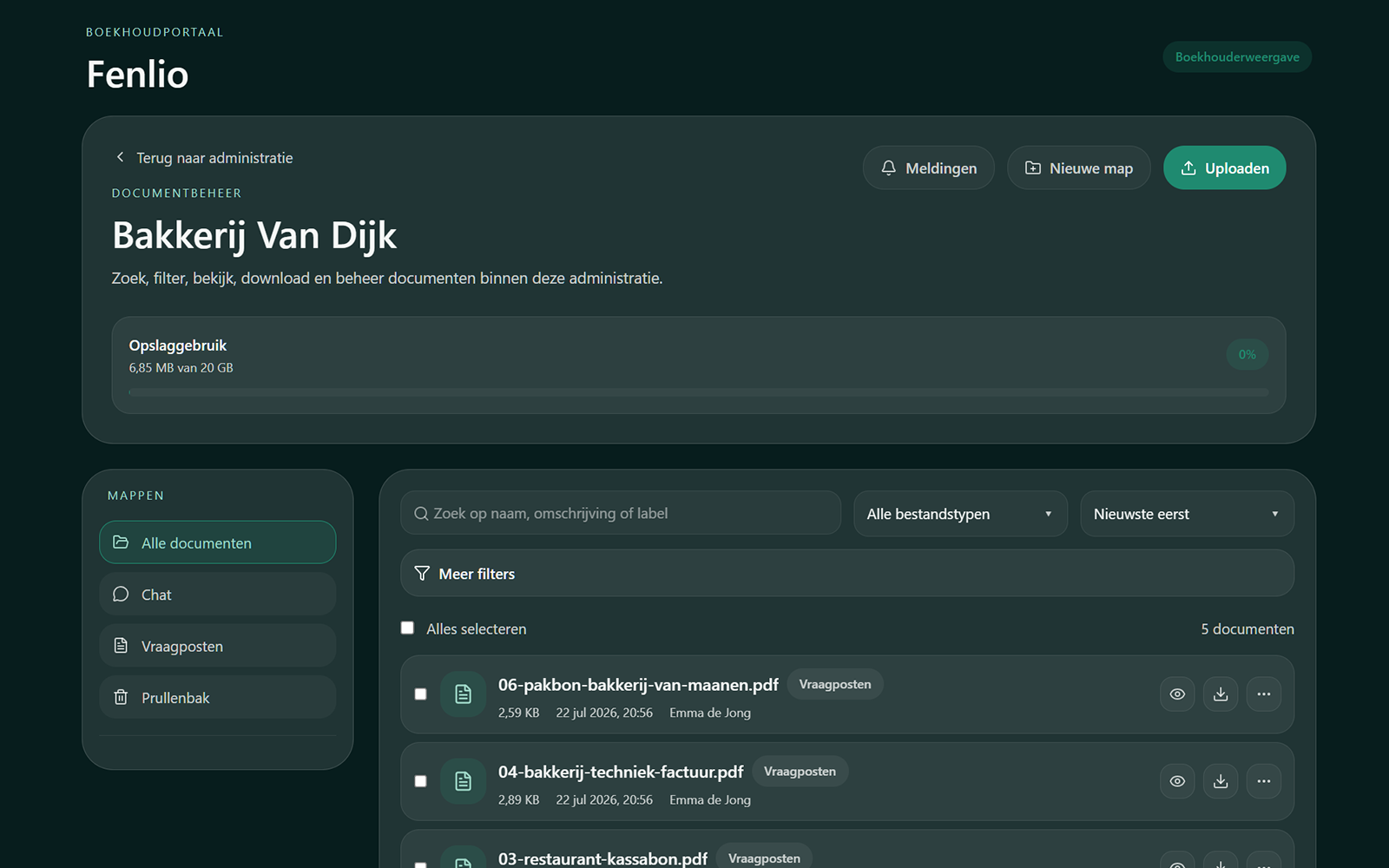Click the trash can icon for Prullenbak
The width and height of the screenshot is (1389, 868).
pos(121,697)
